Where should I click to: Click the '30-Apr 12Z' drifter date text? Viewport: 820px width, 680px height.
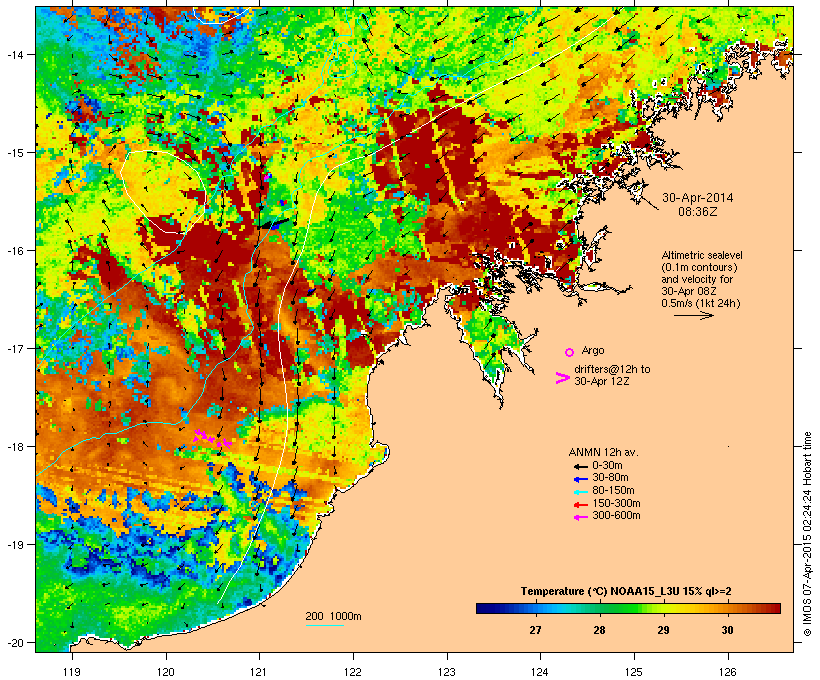pos(601,381)
